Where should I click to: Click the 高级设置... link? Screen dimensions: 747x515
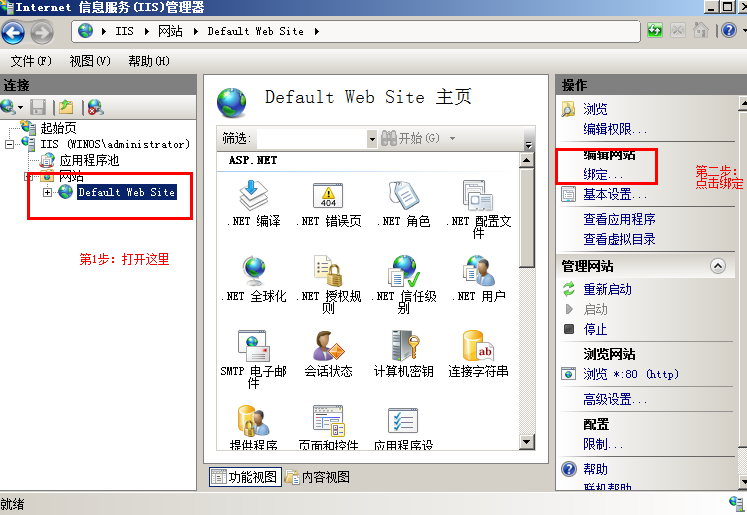point(615,399)
